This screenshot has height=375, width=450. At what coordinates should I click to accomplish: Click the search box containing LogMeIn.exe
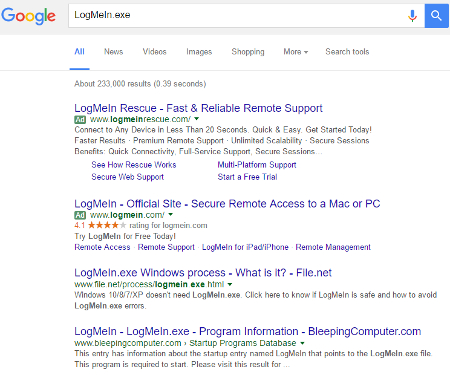237,16
